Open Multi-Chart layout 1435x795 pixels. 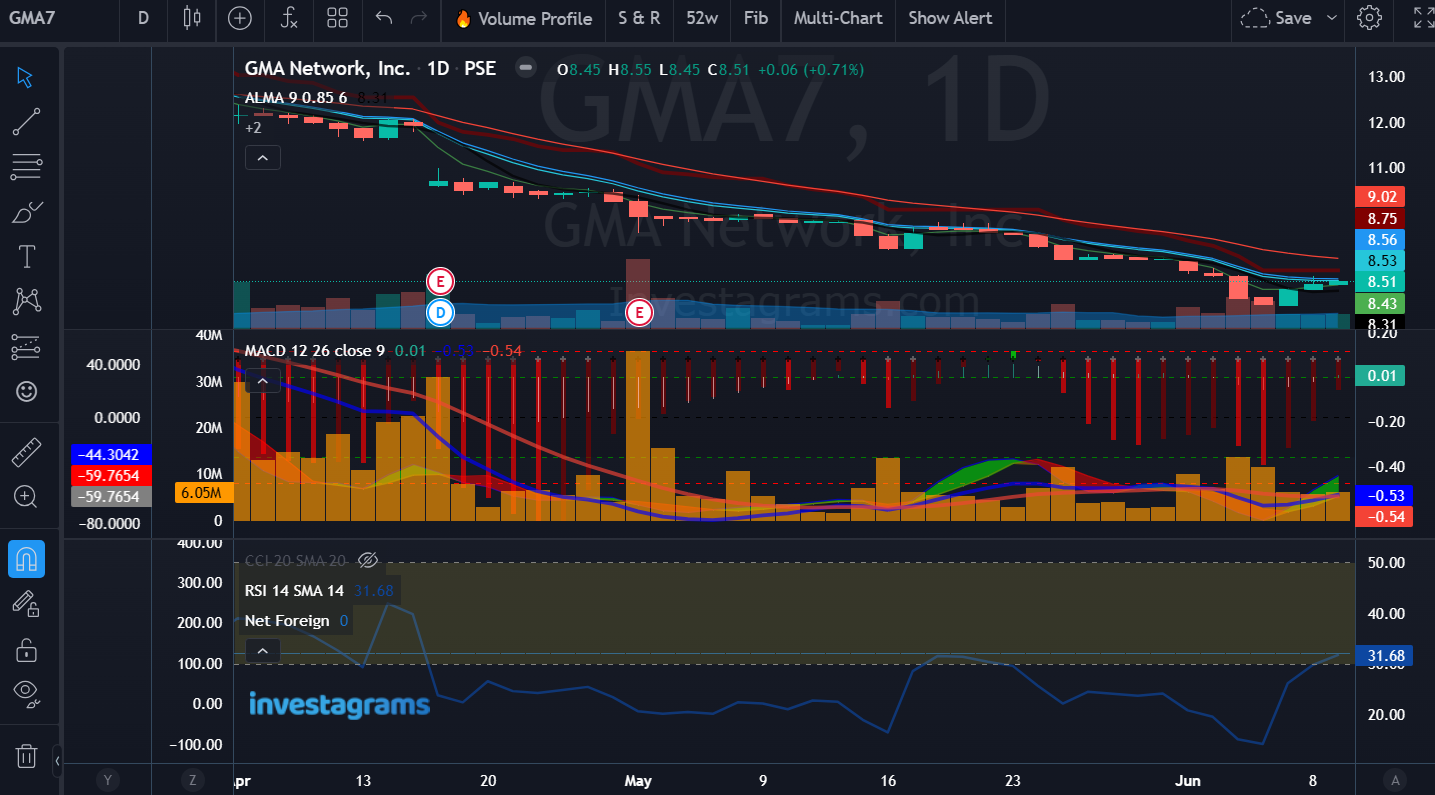pos(838,18)
